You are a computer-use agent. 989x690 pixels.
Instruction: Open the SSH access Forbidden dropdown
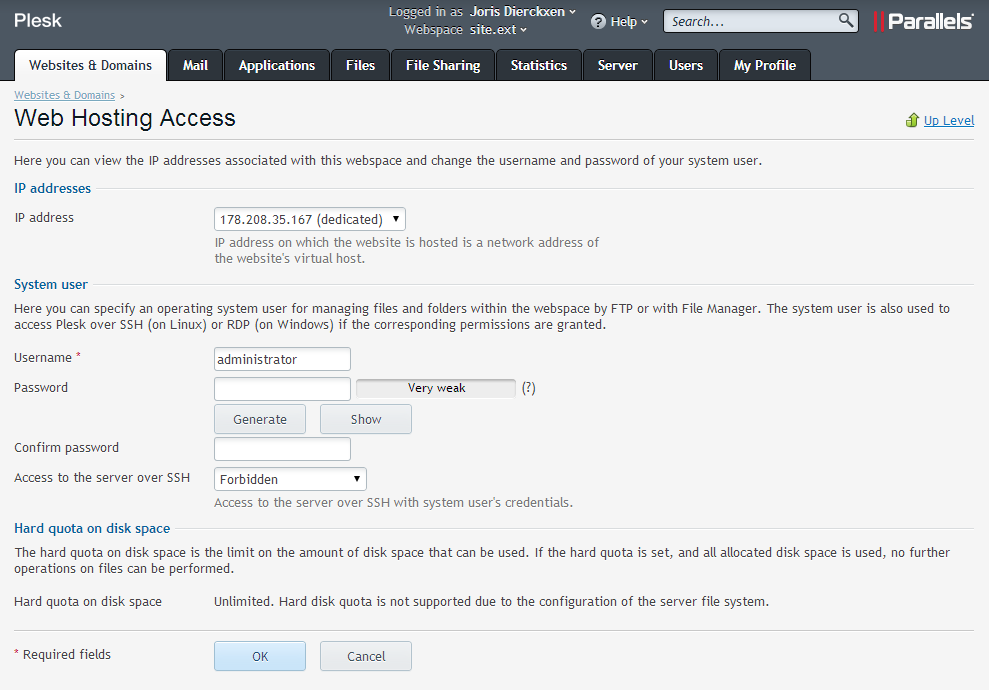(x=290, y=479)
